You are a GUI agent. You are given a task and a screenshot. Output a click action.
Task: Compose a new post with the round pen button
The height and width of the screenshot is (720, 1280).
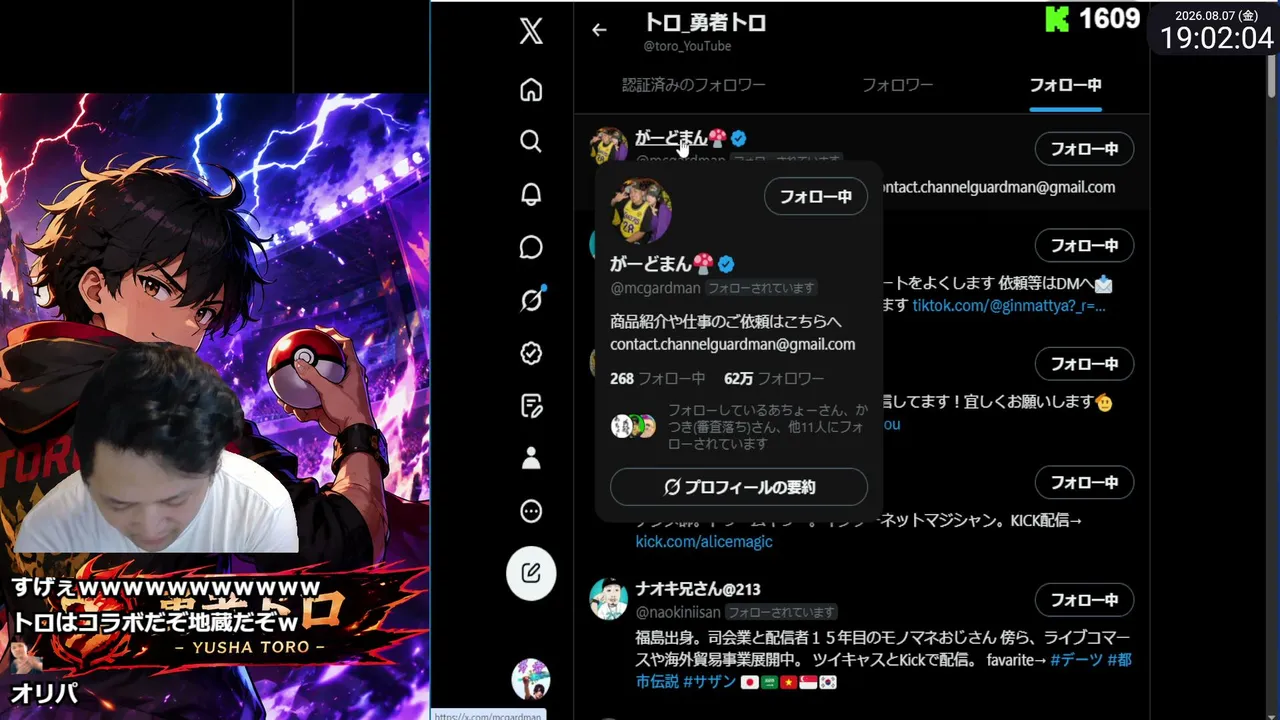tap(531, 573)
